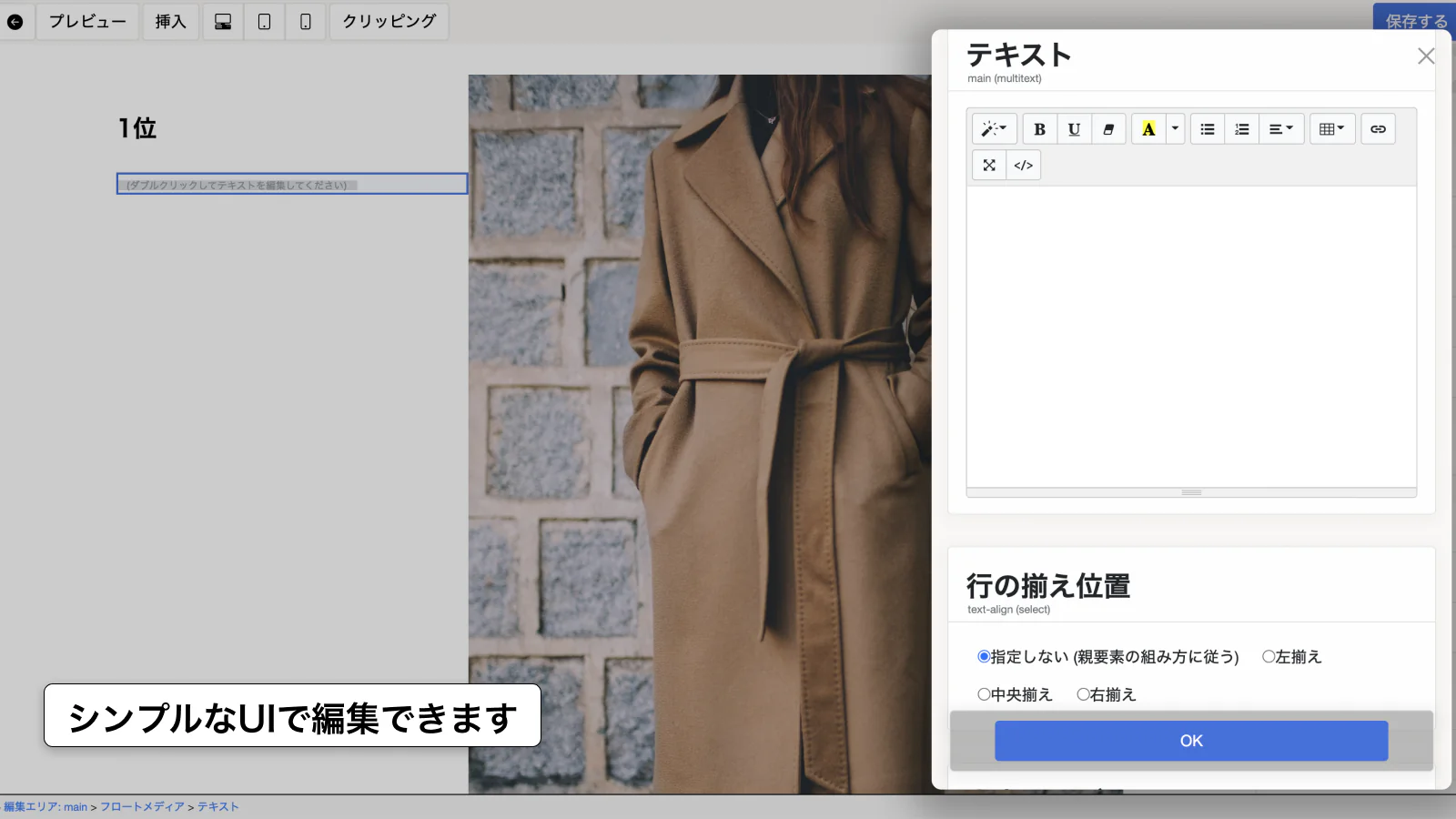Switch to desktop device view icon
The image size is (1456, 819).
223,22
